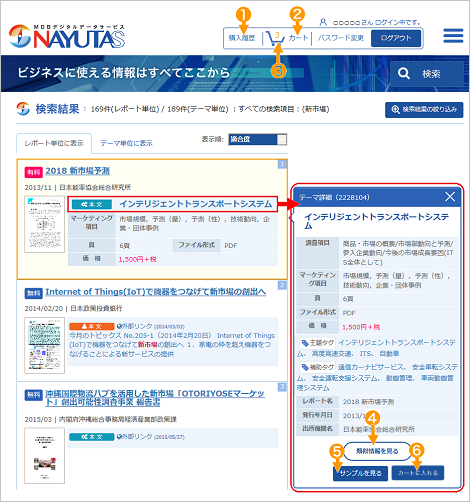Click the パスワード変更 link
This screenshot has height=502, width=470.
tap(340, 38)
